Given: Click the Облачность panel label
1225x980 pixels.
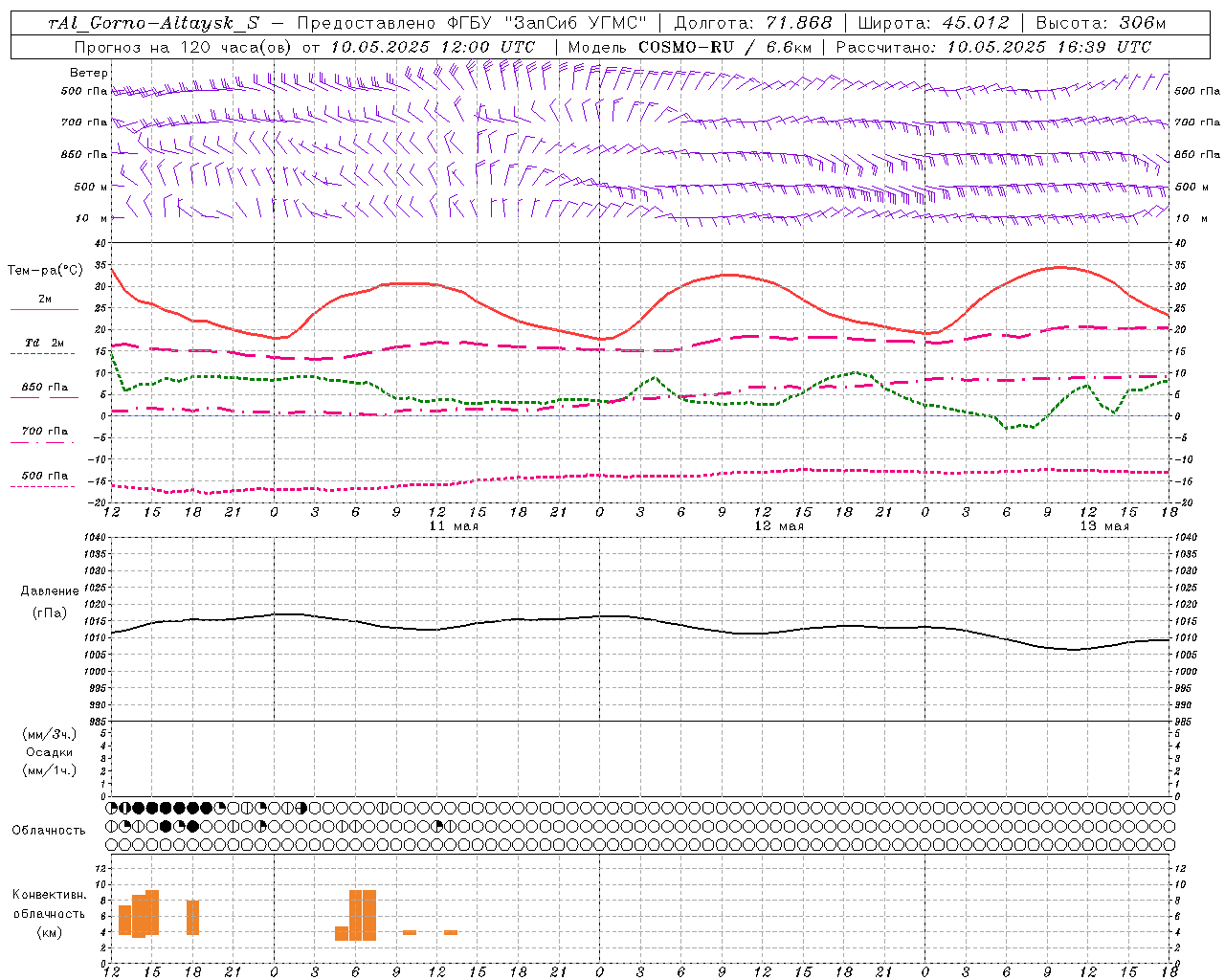Looking at the screenshot, I should [x=49, y=831].
